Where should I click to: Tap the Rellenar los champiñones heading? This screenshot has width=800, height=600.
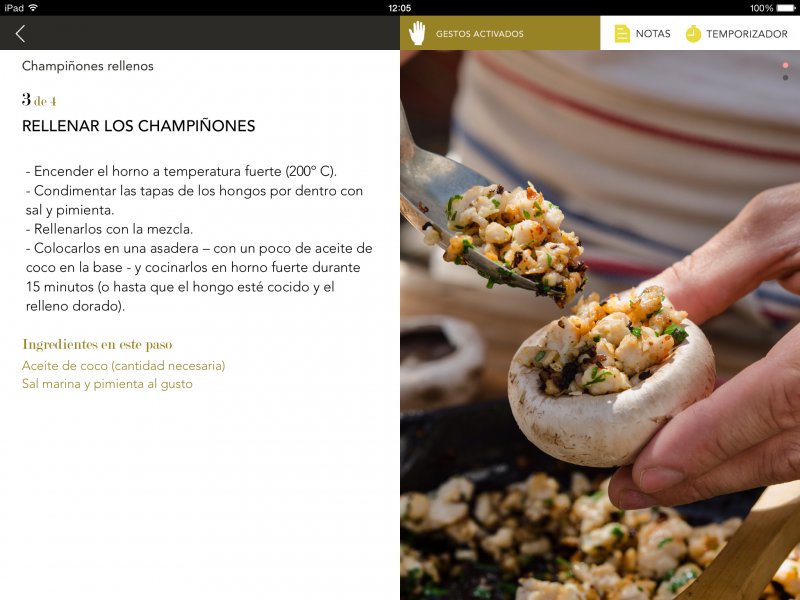click(x=138, y=126)
